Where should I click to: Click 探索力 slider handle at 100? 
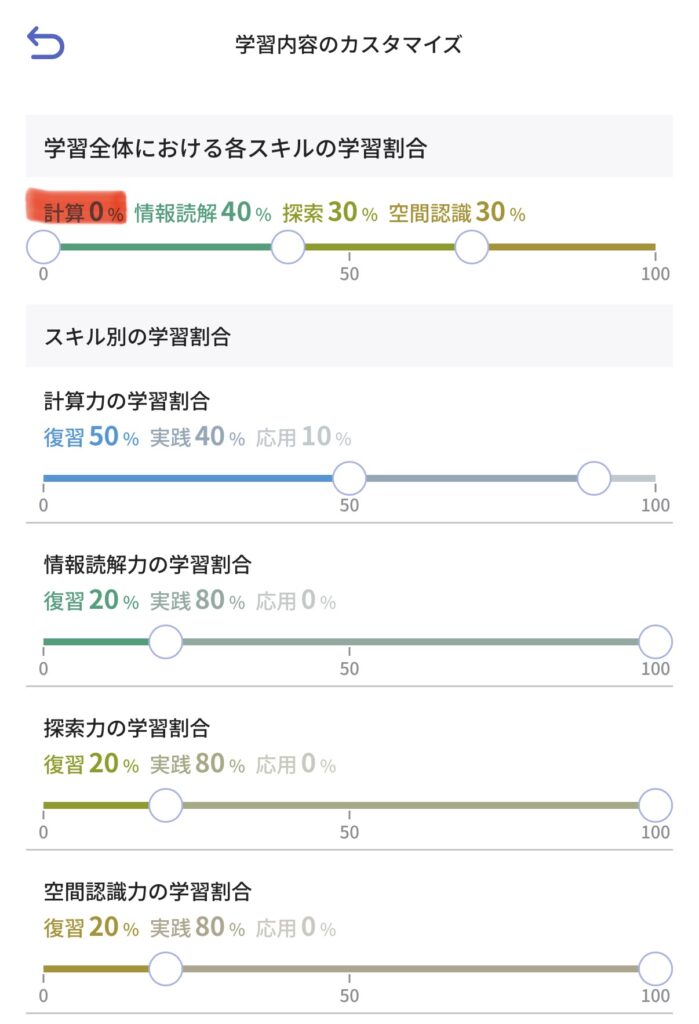(x=655, y=804)
